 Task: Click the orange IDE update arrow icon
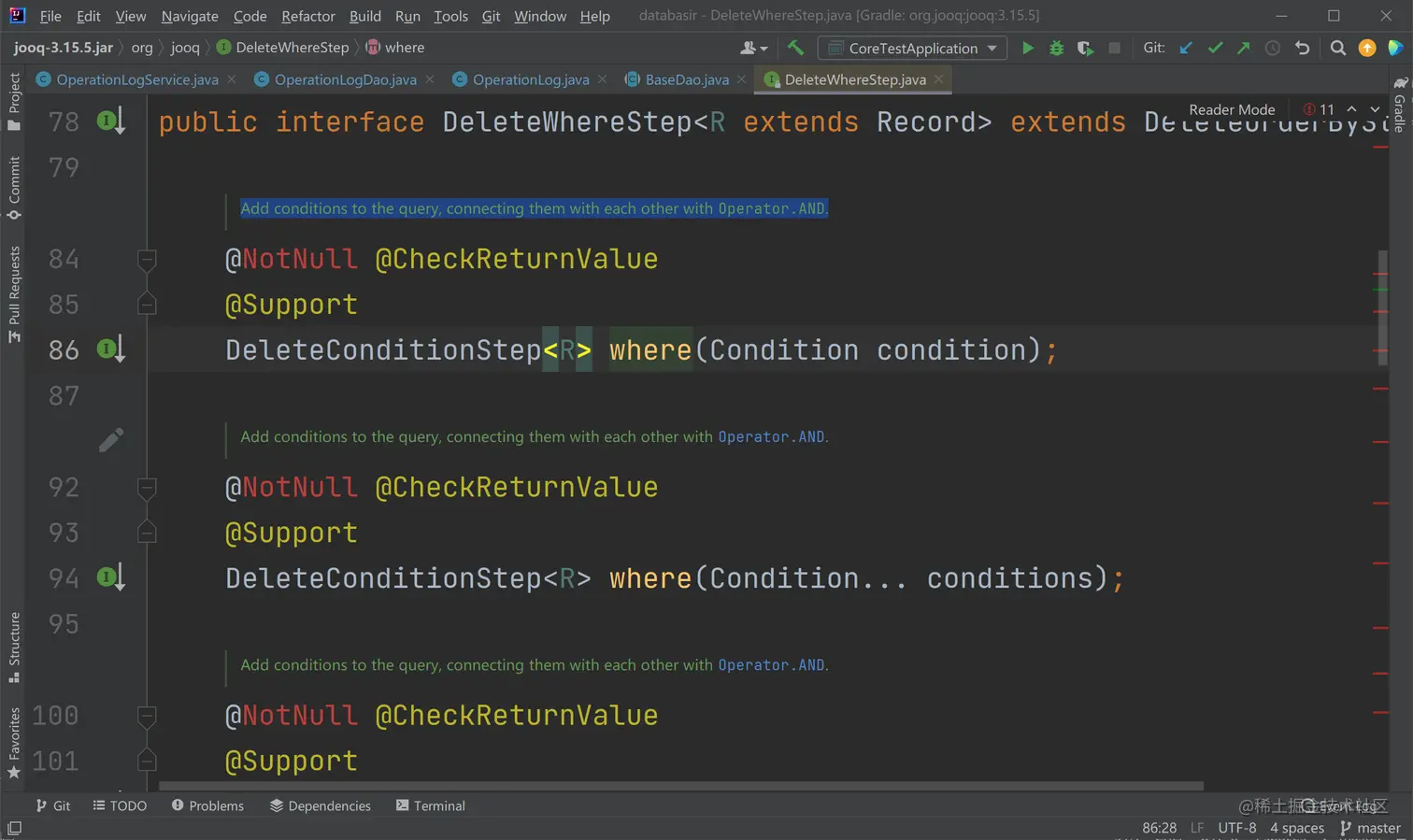tap(1367, 48)
